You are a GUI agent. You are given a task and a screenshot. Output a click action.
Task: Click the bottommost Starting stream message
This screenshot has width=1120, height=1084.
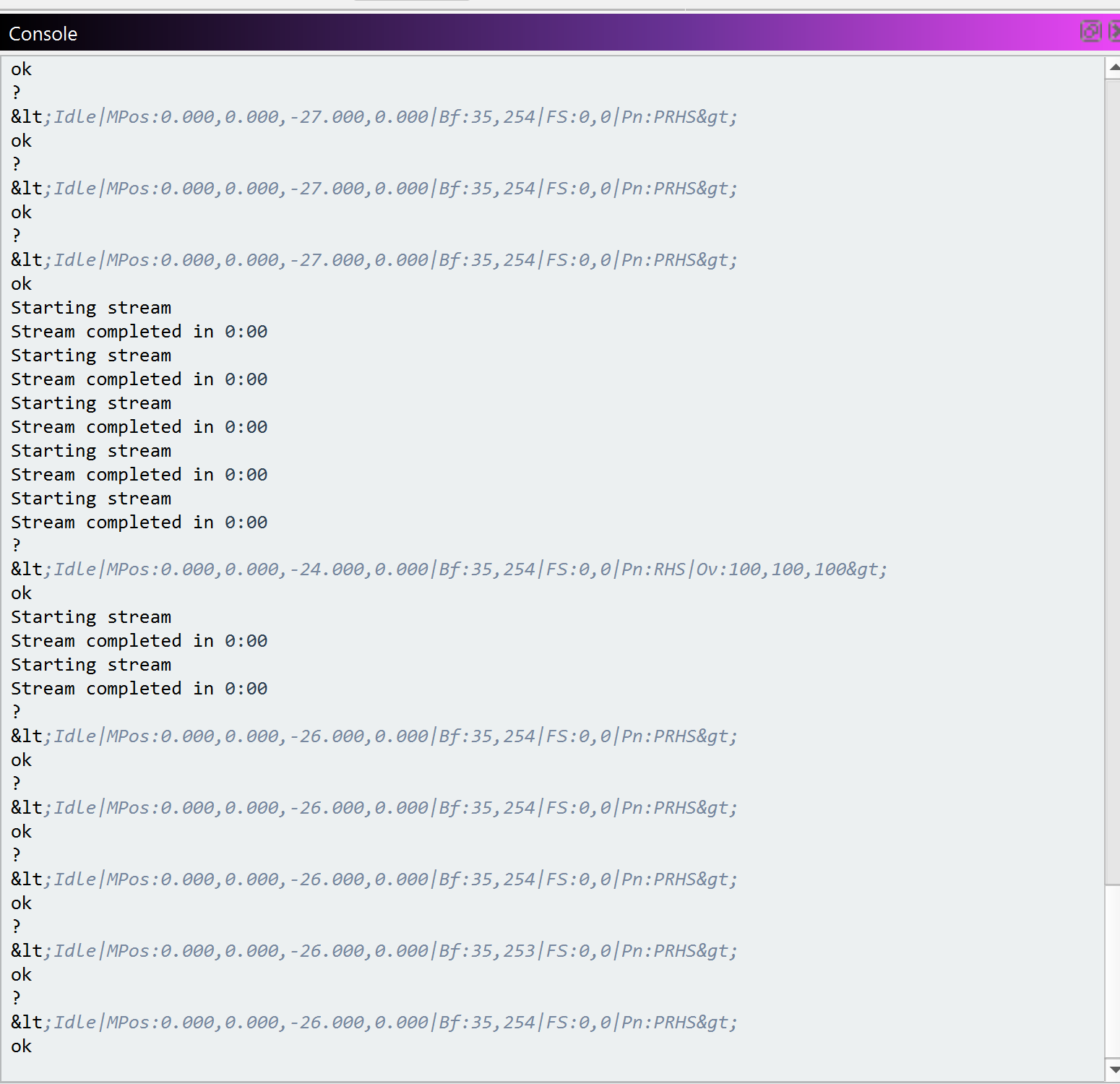click(91, 665)
